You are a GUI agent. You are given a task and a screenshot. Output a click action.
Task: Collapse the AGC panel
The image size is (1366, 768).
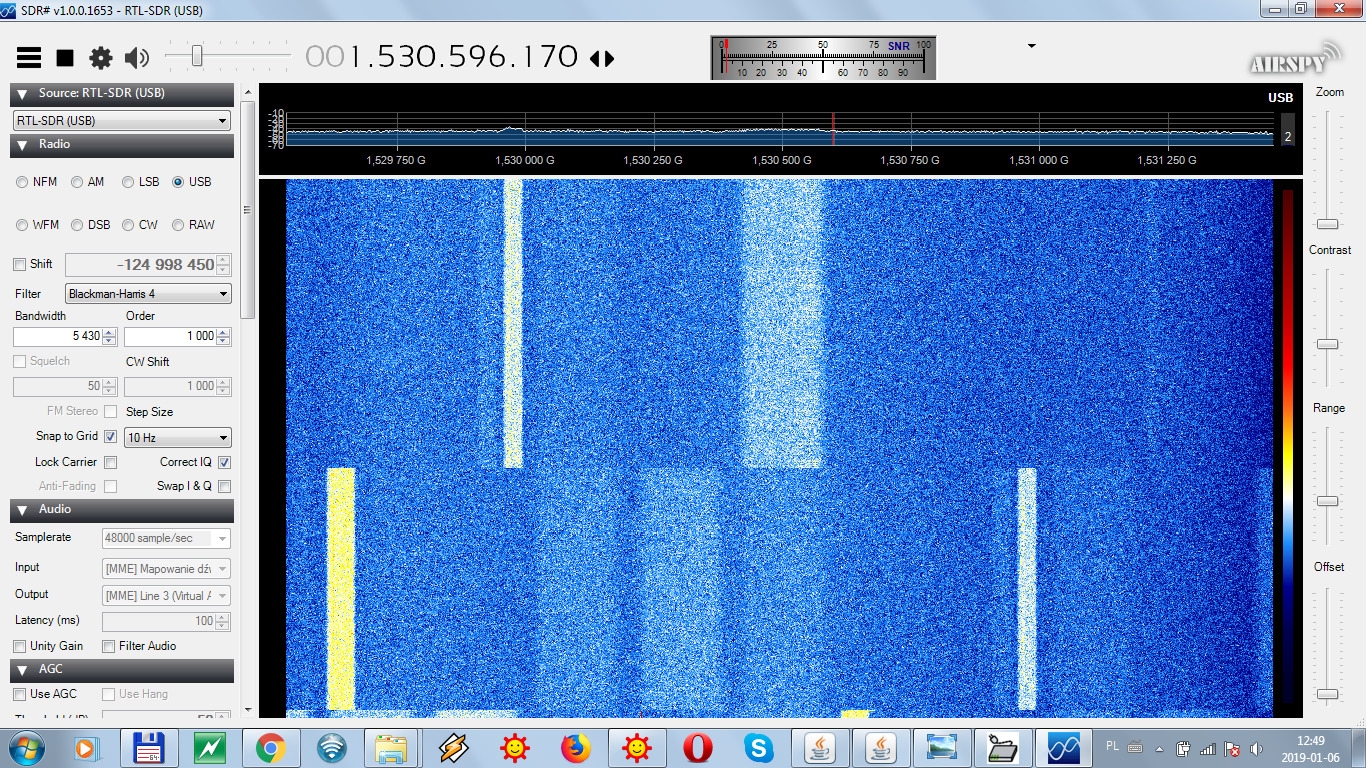(23, 670)
